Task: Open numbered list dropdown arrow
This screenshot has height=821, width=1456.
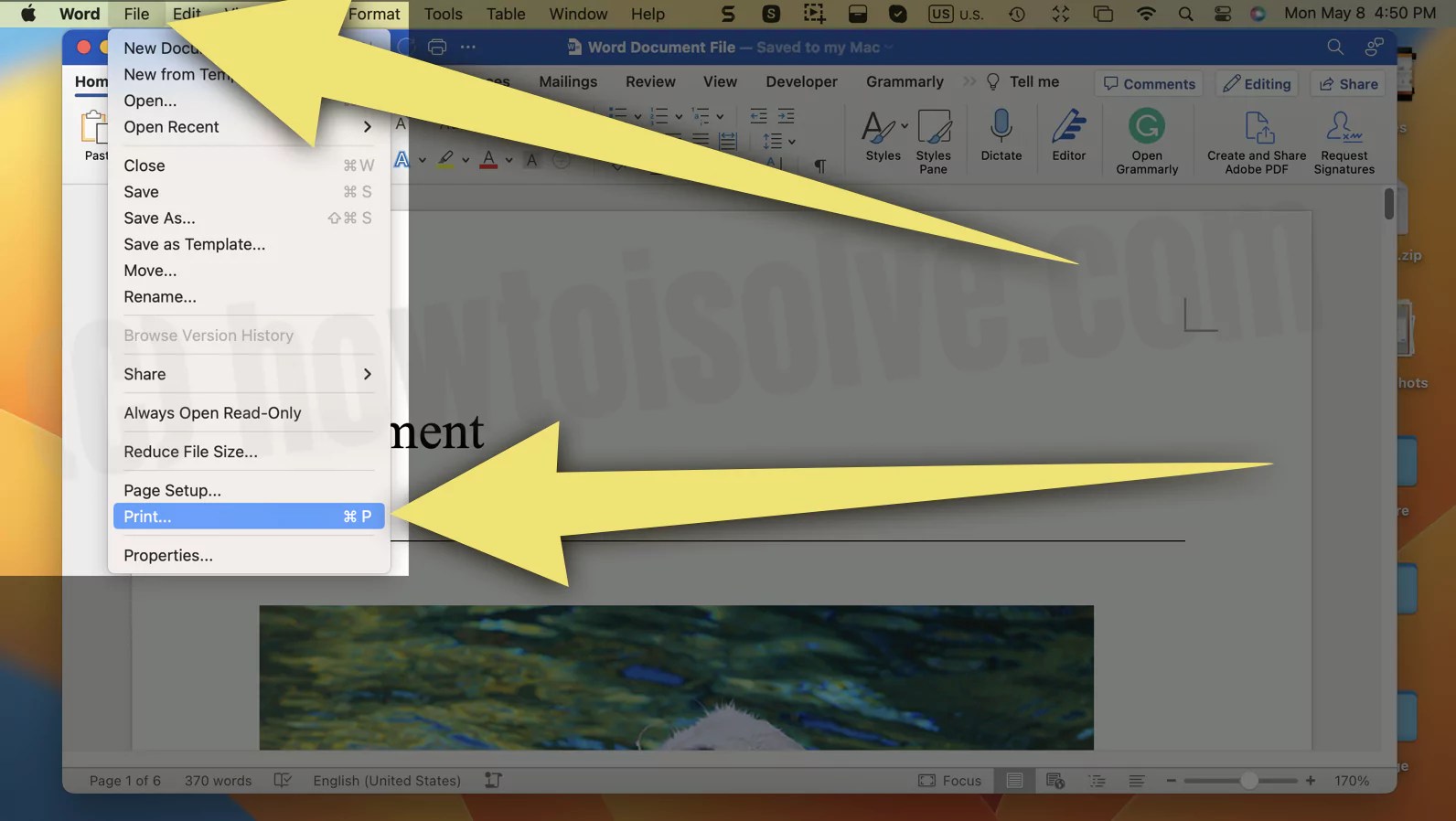Action: click(679, 117)
